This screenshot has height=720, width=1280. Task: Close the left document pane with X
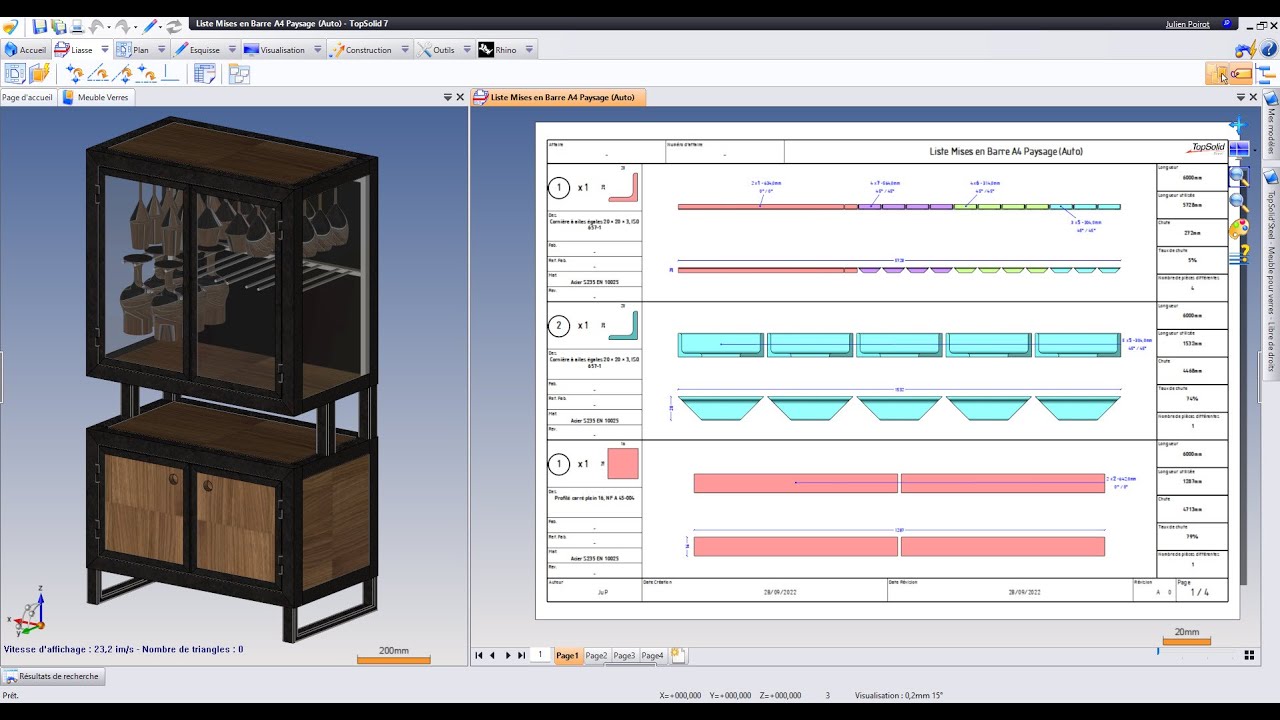(460, 97)
